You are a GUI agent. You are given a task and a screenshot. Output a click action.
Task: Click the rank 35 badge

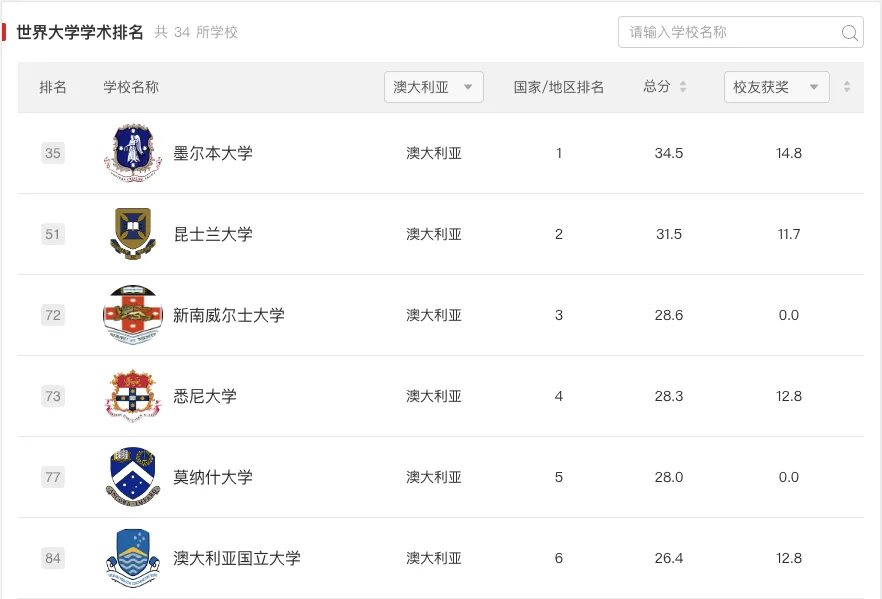click(x=53, y=153)
